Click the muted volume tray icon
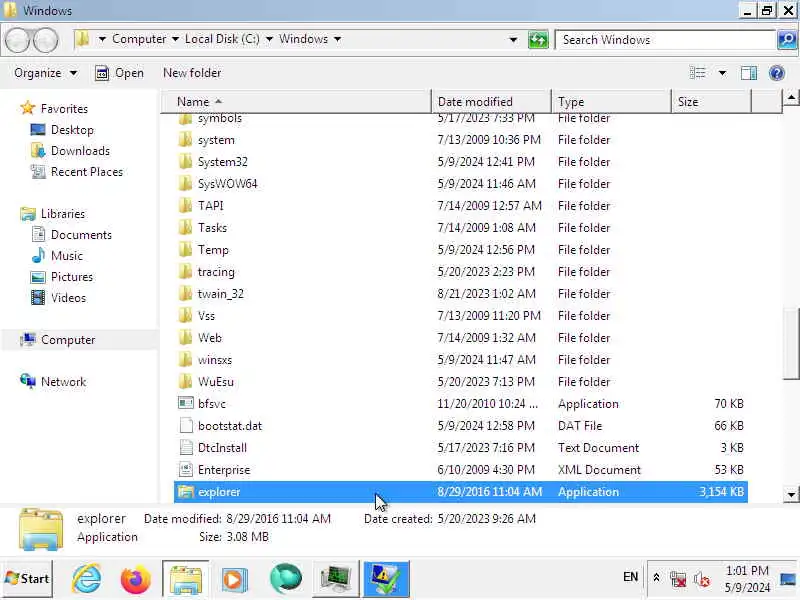The height and width of the screenshot is (600, 800). (702, 579)
